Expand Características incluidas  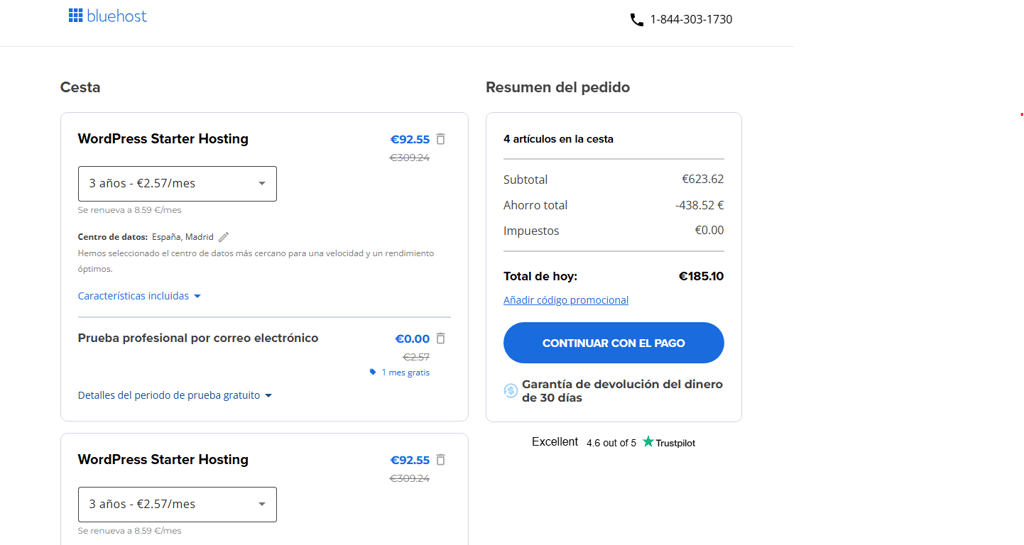click(139, 296)
